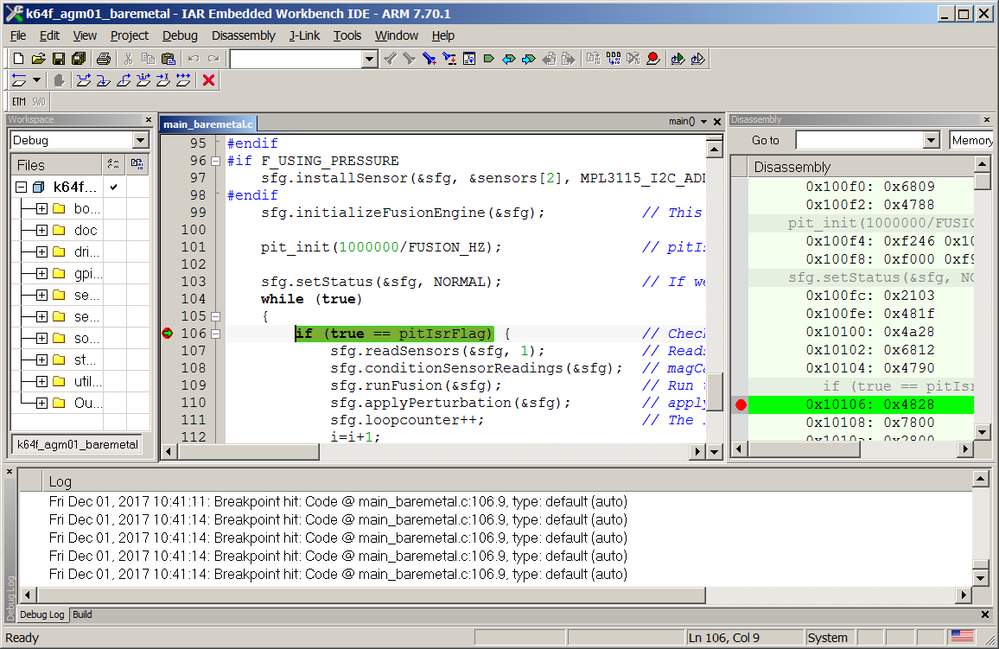Close the main_baremetal.c editor
999x649 pixels.
point(717,122)
